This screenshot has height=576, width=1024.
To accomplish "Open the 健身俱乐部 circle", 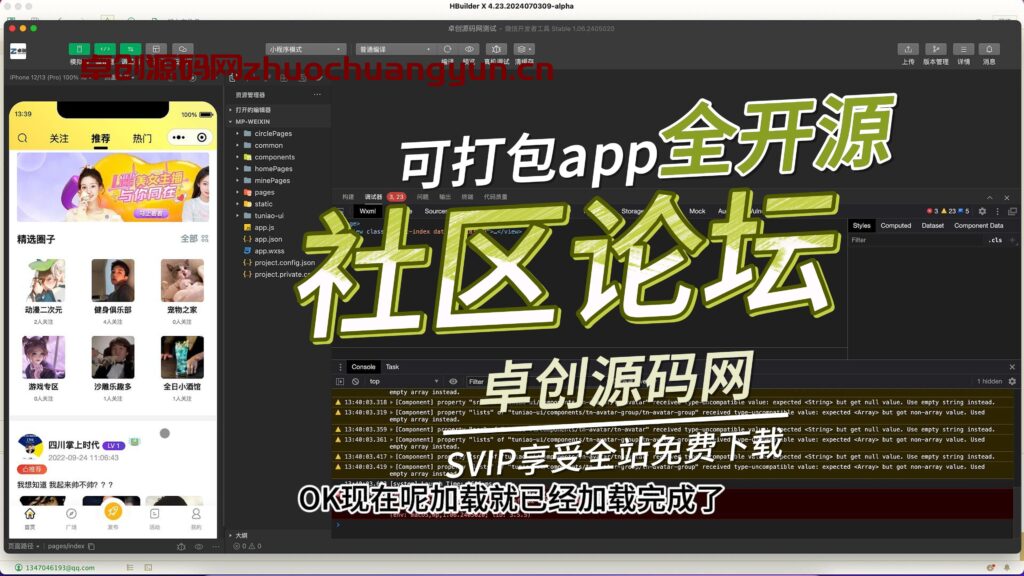I will click(113, 280).
